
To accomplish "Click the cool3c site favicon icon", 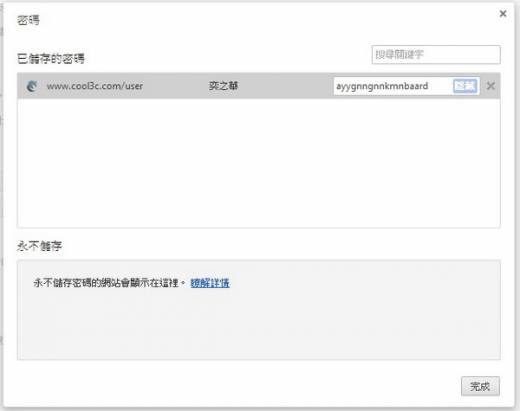I will pyautogui.click(x=32, y=86).
